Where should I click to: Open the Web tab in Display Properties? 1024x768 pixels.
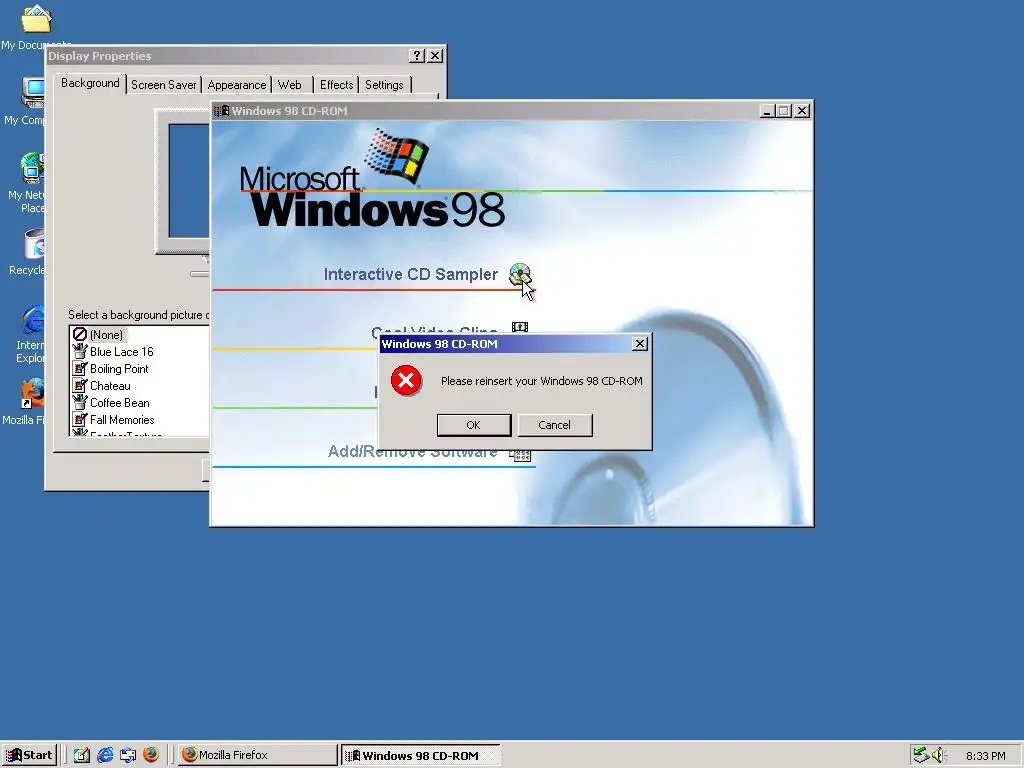point(290,85)
